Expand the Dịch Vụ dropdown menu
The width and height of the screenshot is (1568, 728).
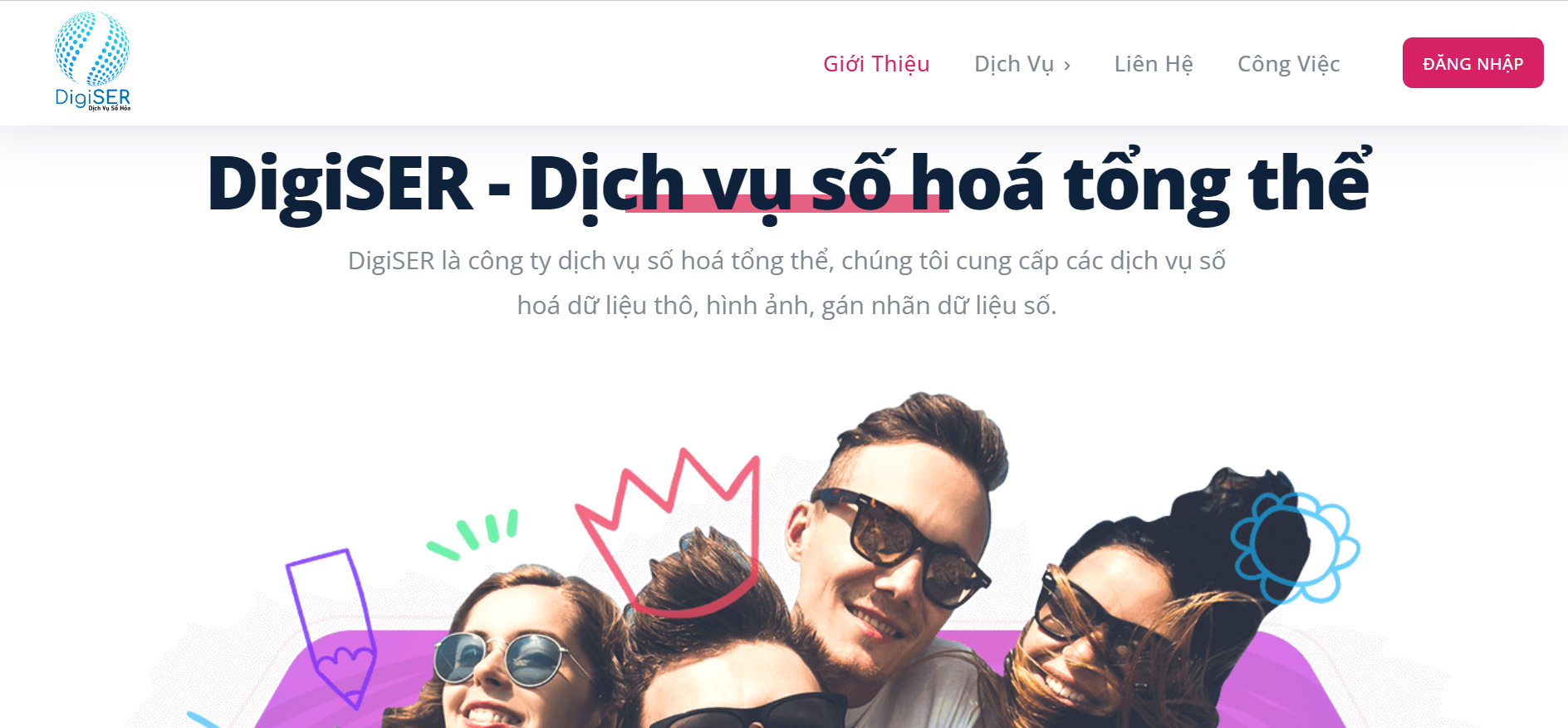1022,64
